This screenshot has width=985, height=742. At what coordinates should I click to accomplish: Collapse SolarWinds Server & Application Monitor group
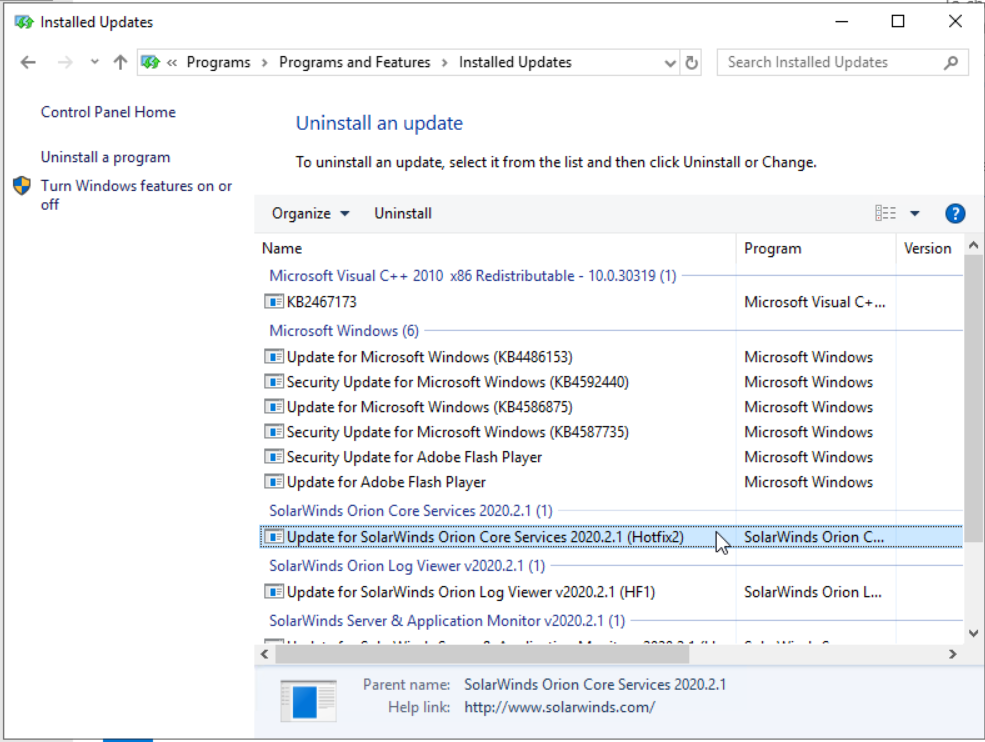click(x=447, y=621)
